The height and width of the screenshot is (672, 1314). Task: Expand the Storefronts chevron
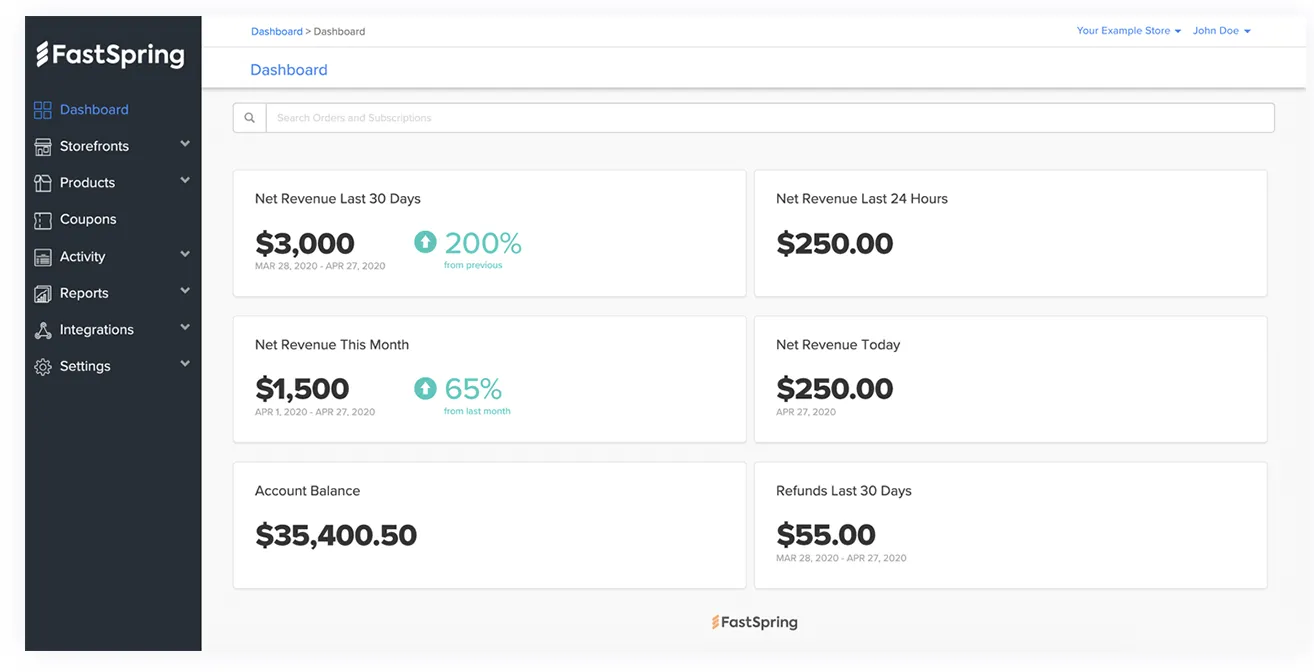[x=185, y=145]
